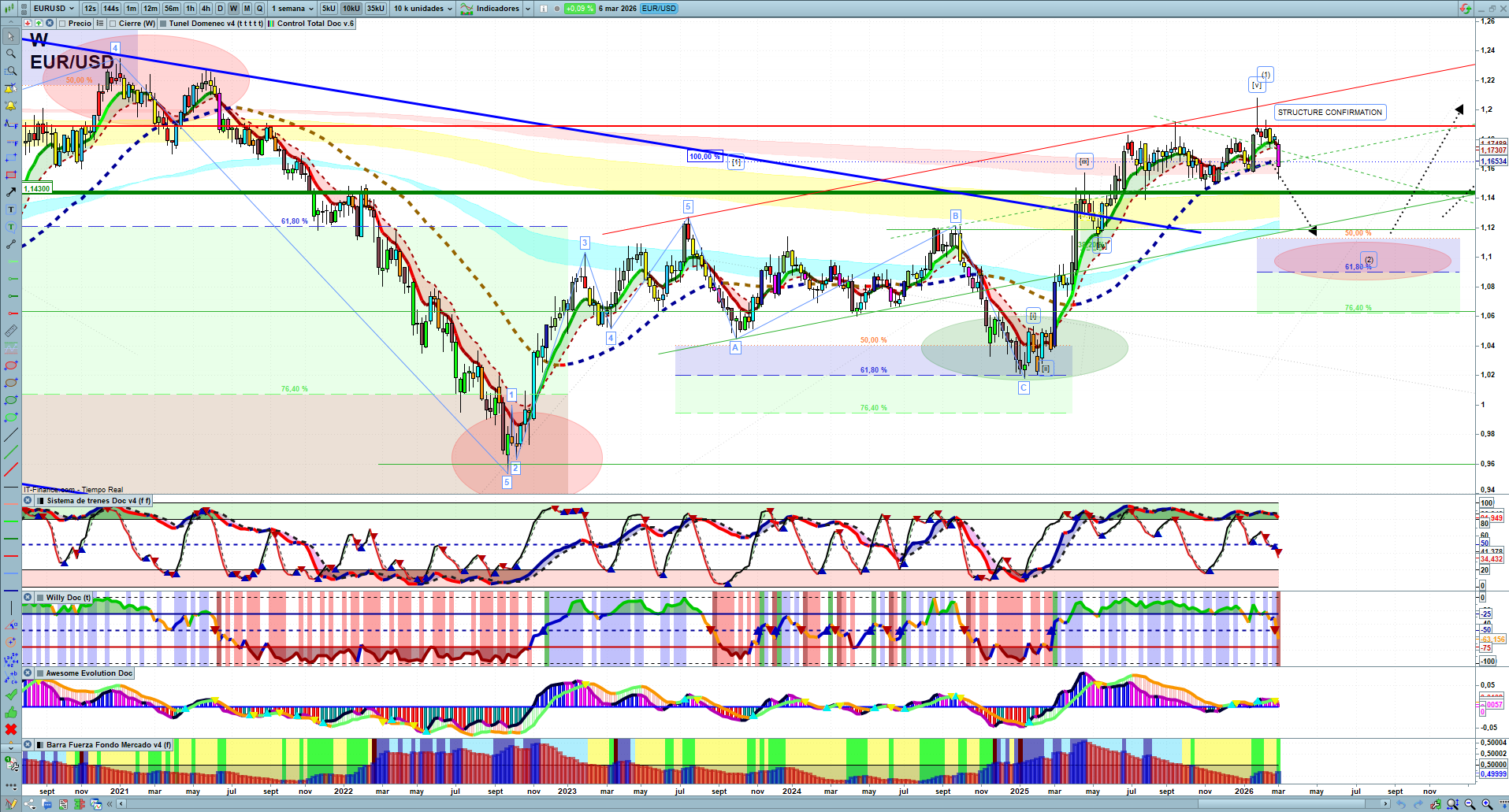This screenshot has height=812, width=1509.
Task: Open the Indicadores chart icon
Action: [467, 9]
